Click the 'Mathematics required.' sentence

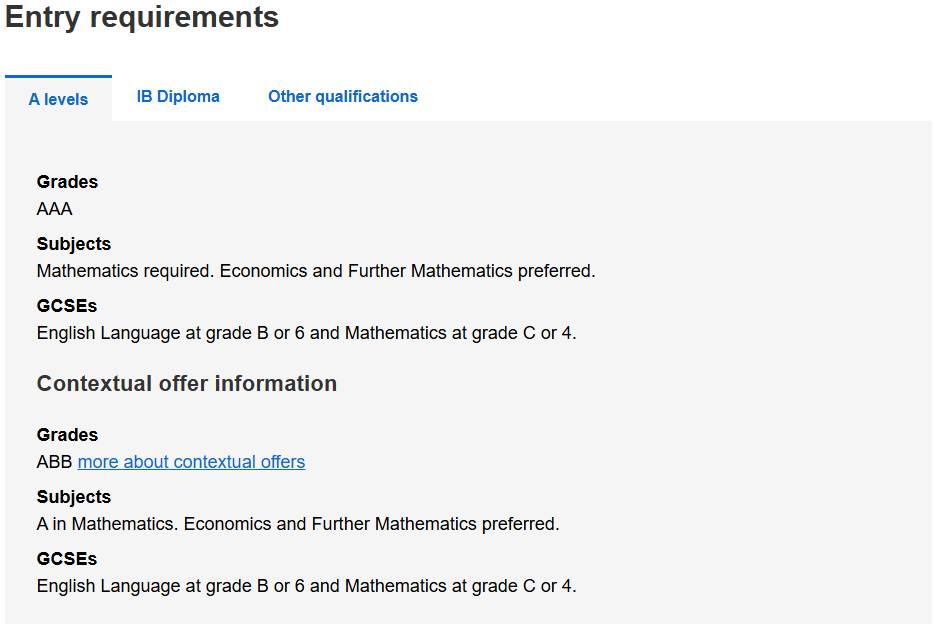point(126,271)
